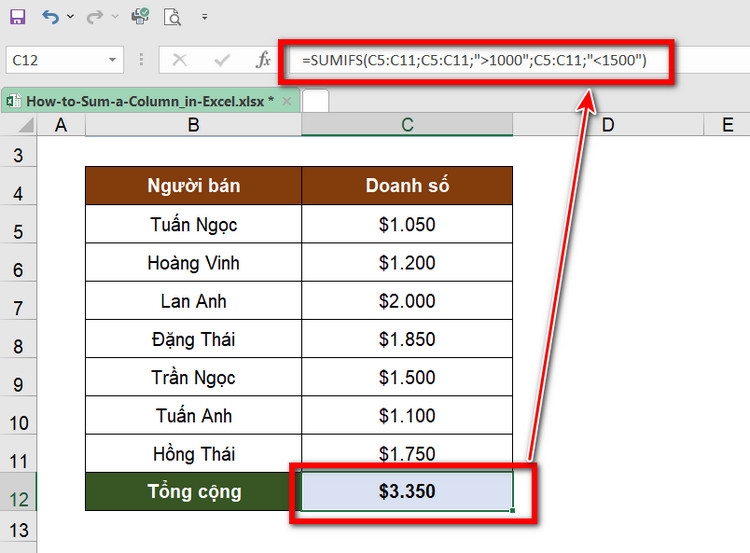Click cell '$1.050'

point(407,224)
